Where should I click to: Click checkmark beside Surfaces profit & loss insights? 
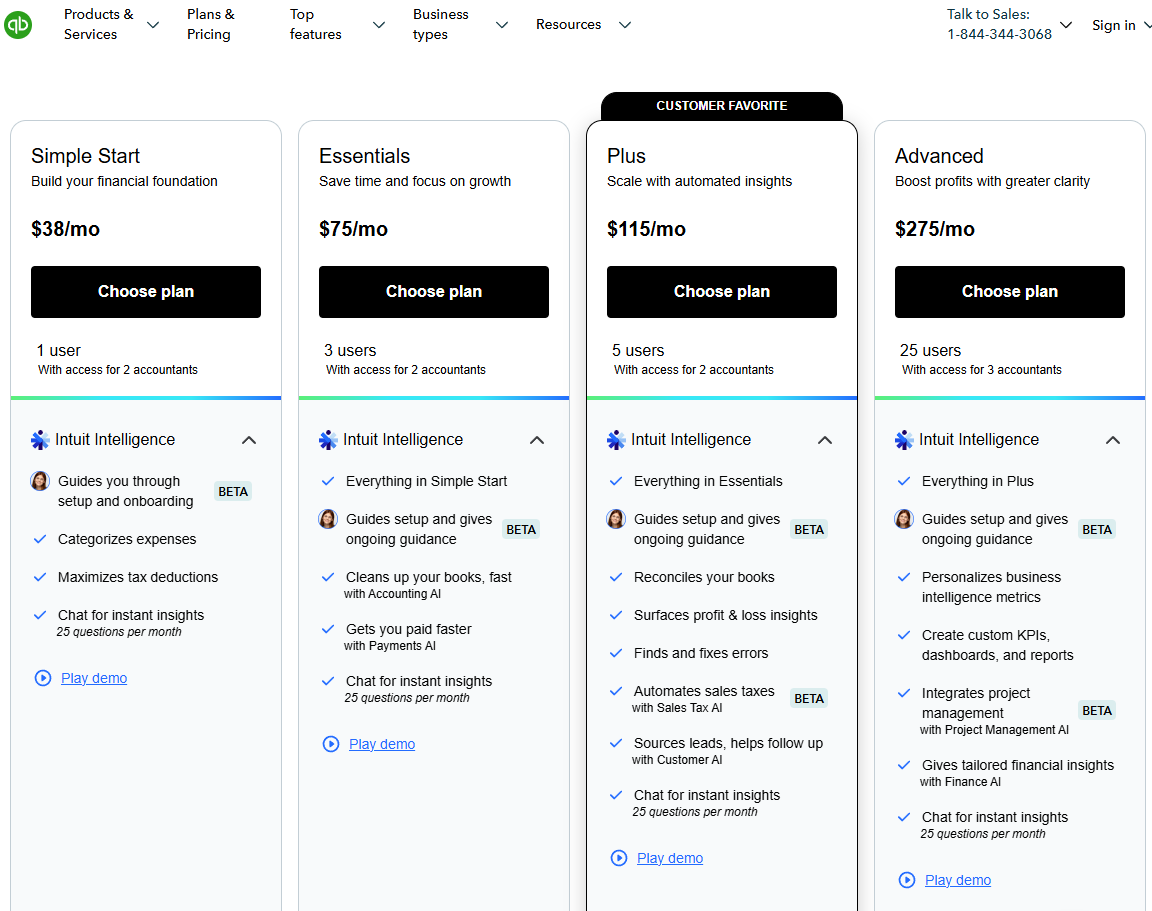pyautogui.click(x=616, y=616)
